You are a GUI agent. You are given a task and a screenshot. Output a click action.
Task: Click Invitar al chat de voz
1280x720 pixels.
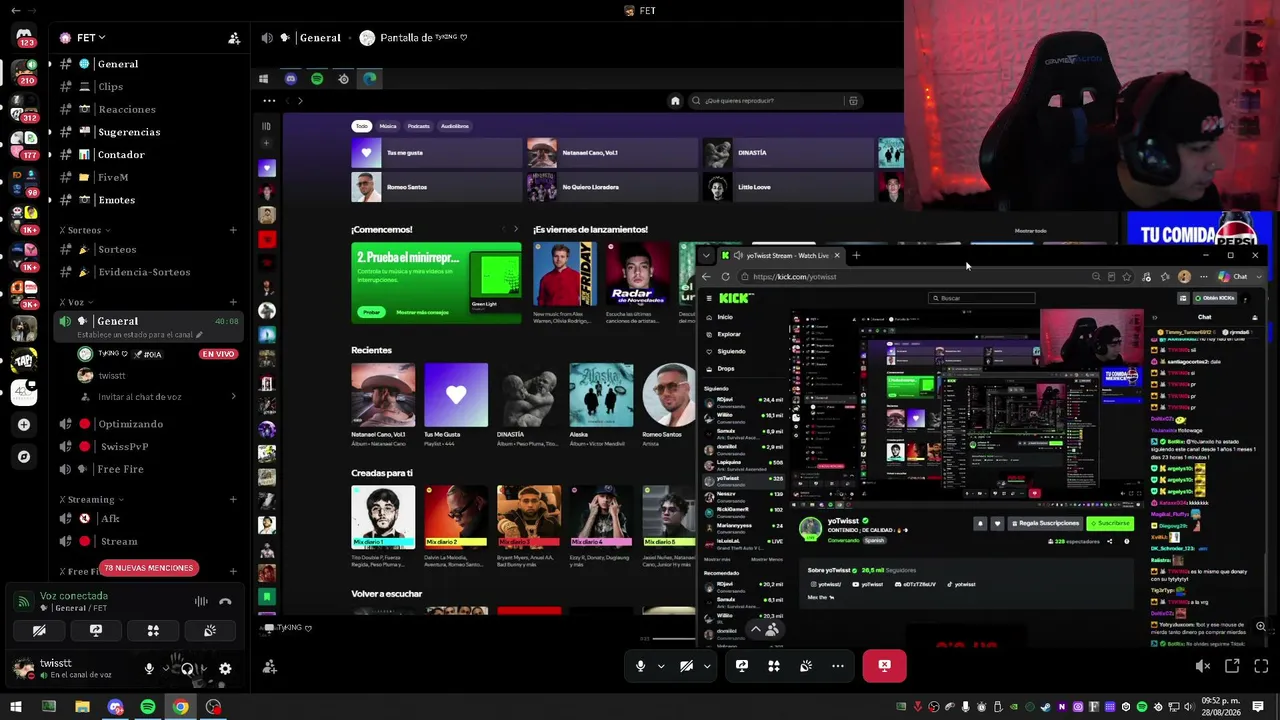(x=140, y=397)
